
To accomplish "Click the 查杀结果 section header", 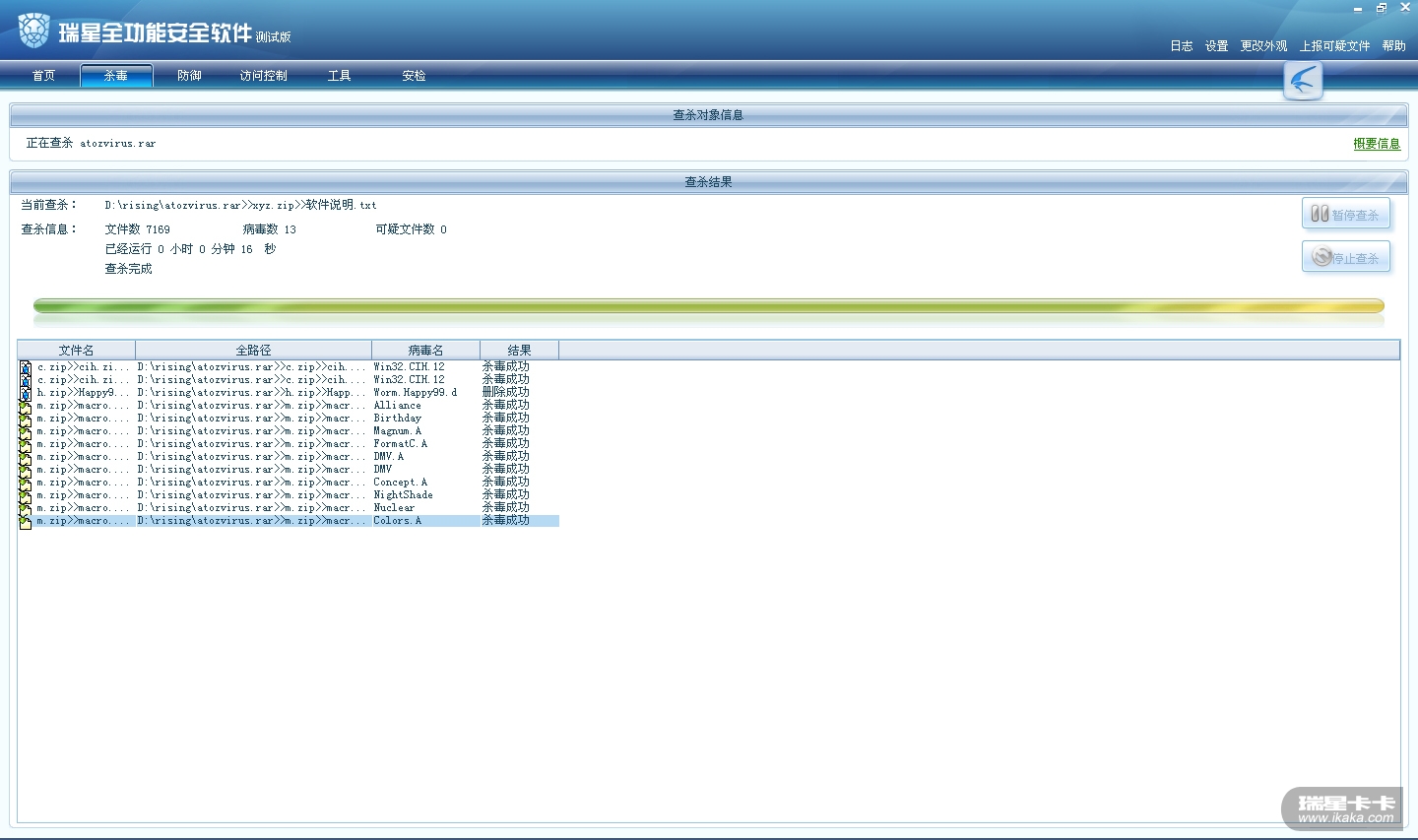I will point(708,182).
